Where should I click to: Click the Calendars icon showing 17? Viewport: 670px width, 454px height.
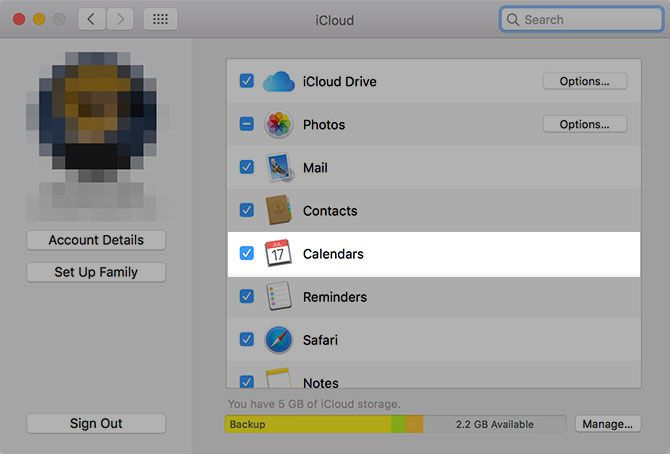click(x=278, y=253)
